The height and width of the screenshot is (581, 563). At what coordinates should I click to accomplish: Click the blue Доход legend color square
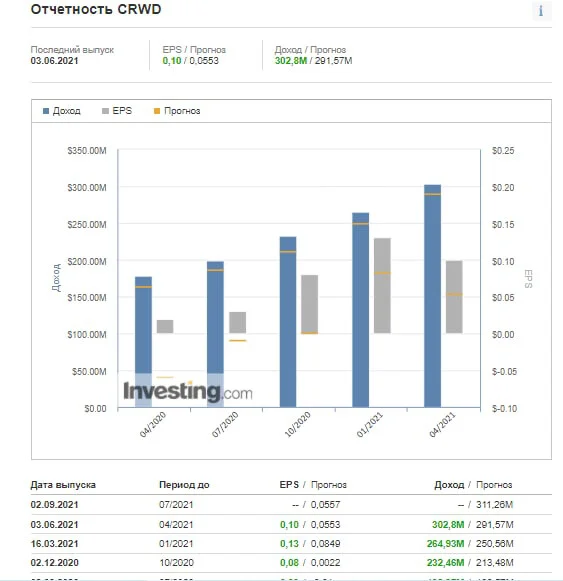(46, 111)
